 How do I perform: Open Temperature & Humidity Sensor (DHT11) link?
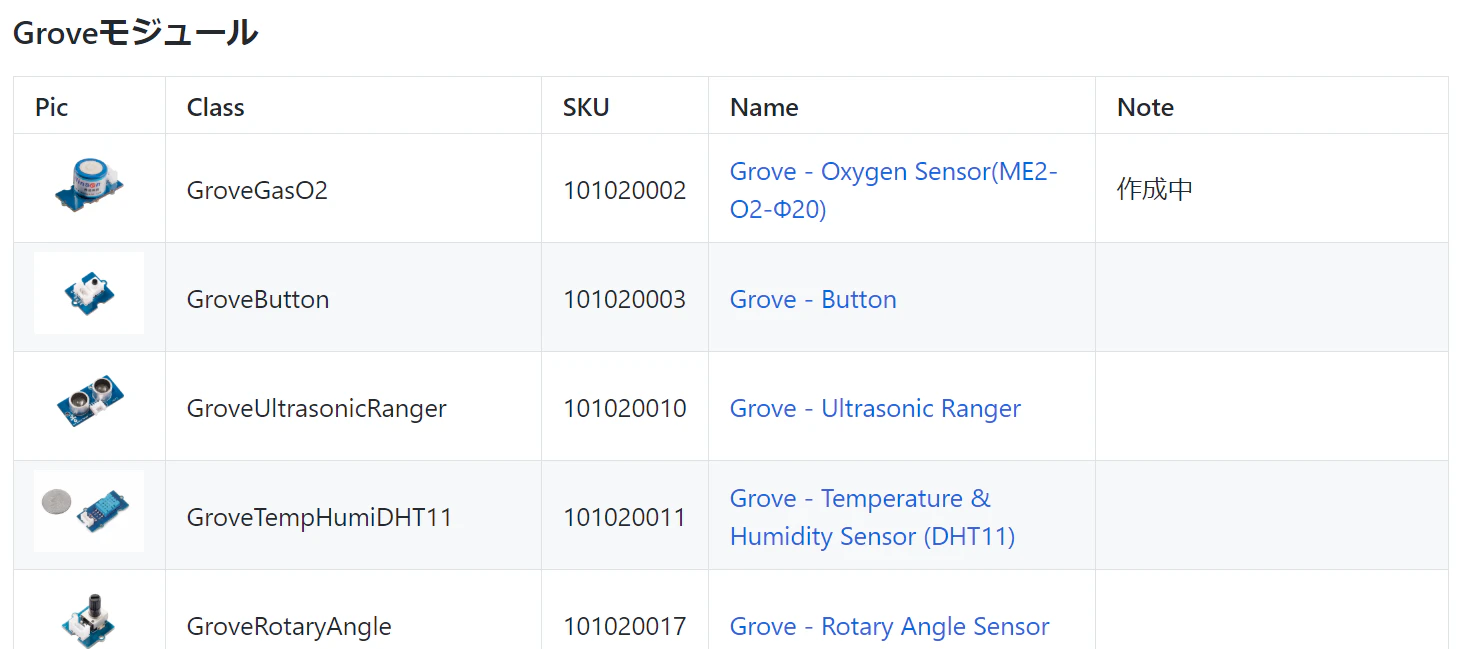click(872, 517)
